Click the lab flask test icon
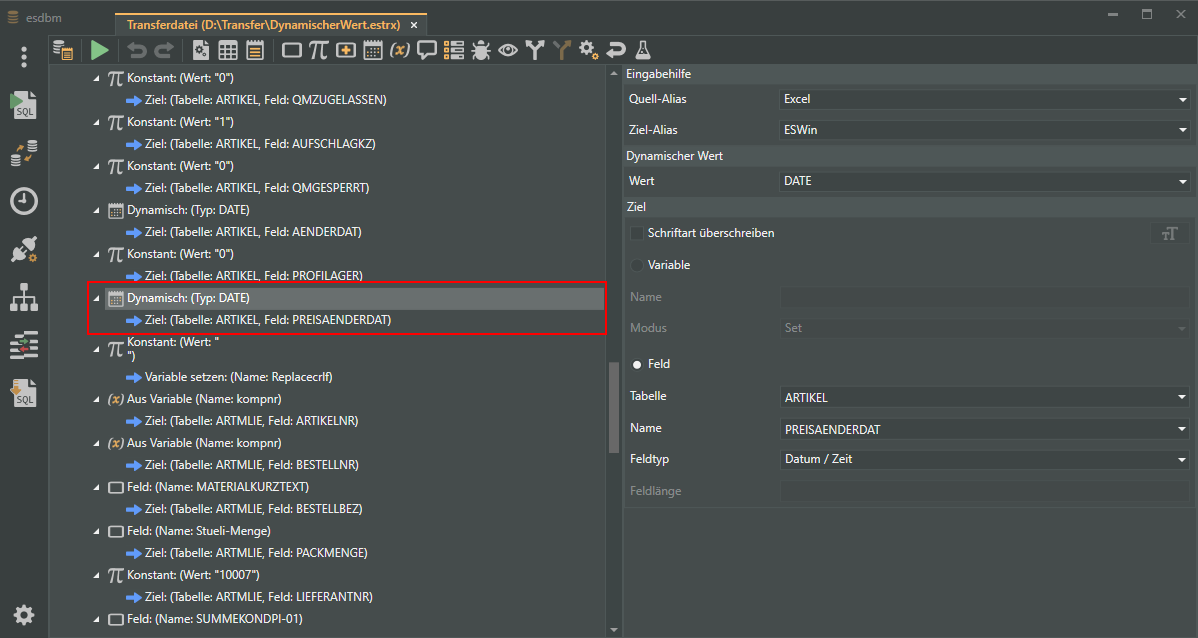The image size is (1198, 638). [x=643, y=50]
